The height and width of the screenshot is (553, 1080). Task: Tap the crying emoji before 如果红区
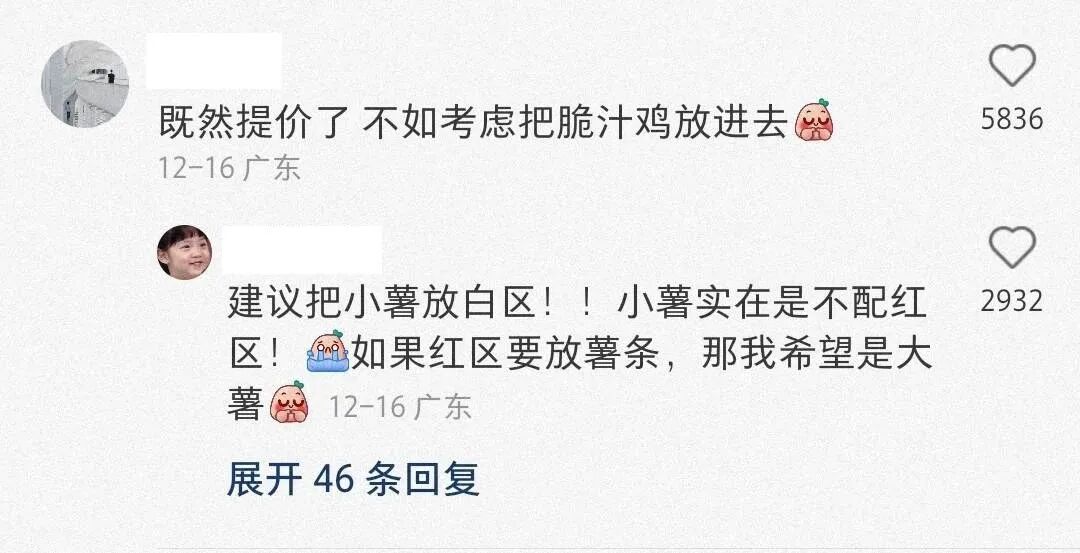tap(328, 351)
